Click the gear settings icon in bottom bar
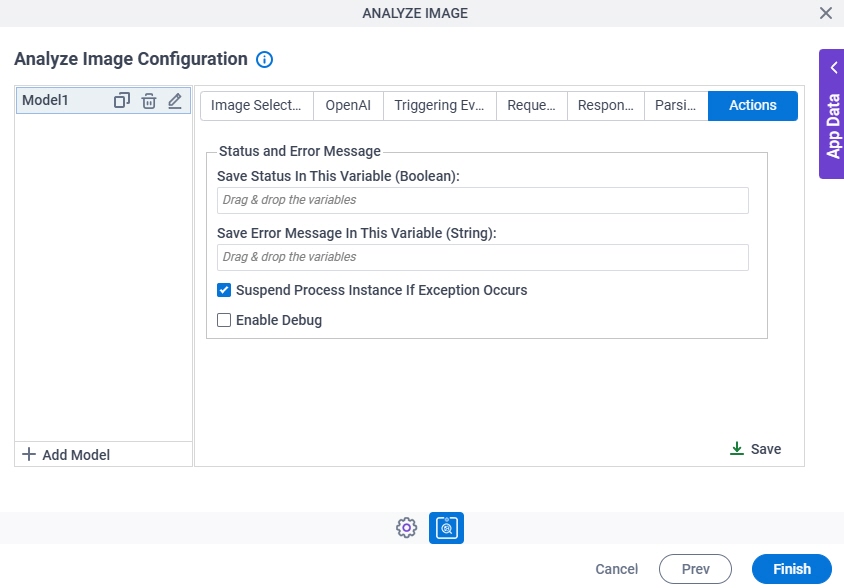 point(406,528)
